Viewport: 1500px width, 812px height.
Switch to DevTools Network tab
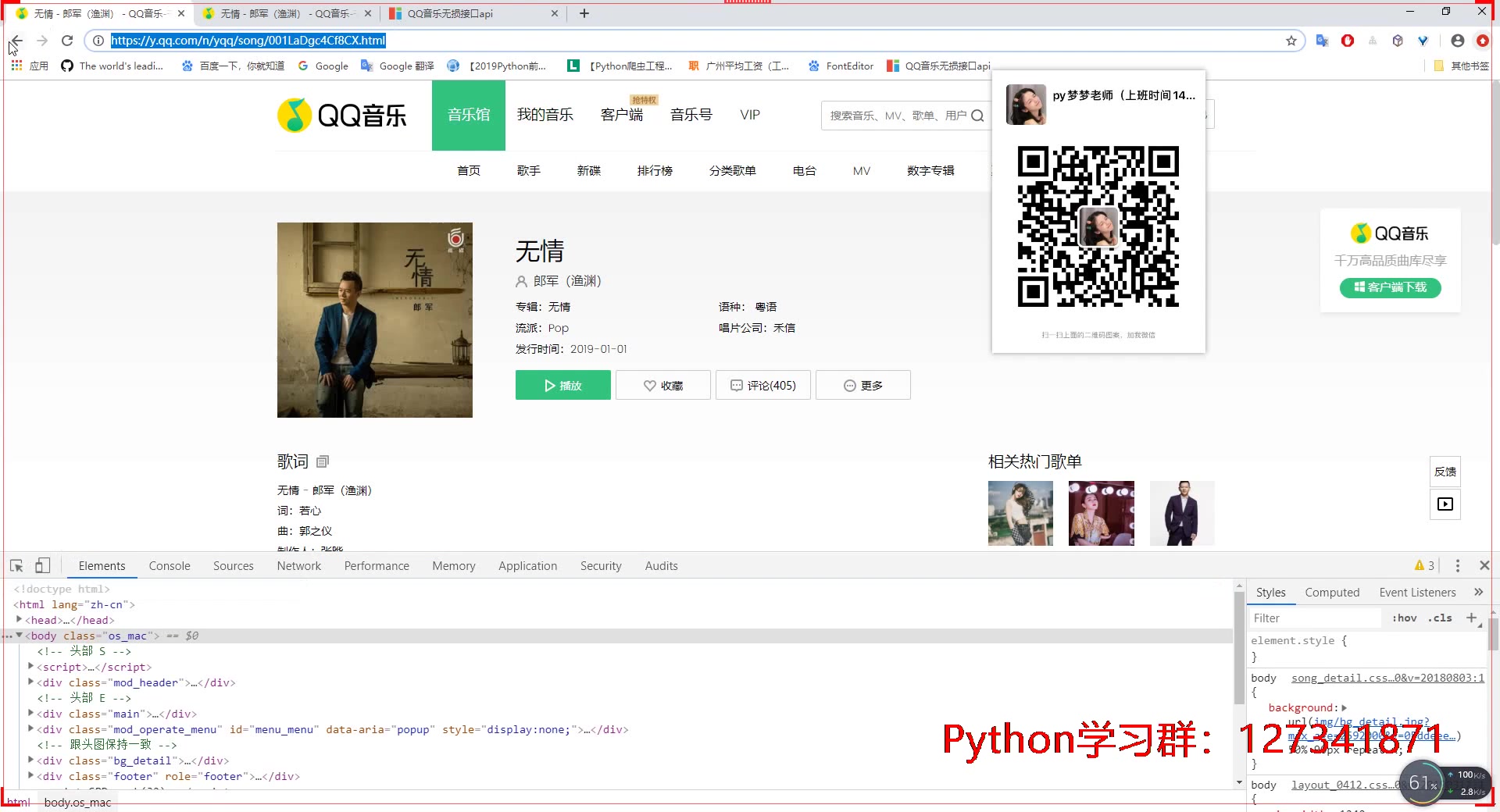pos(299,566)
